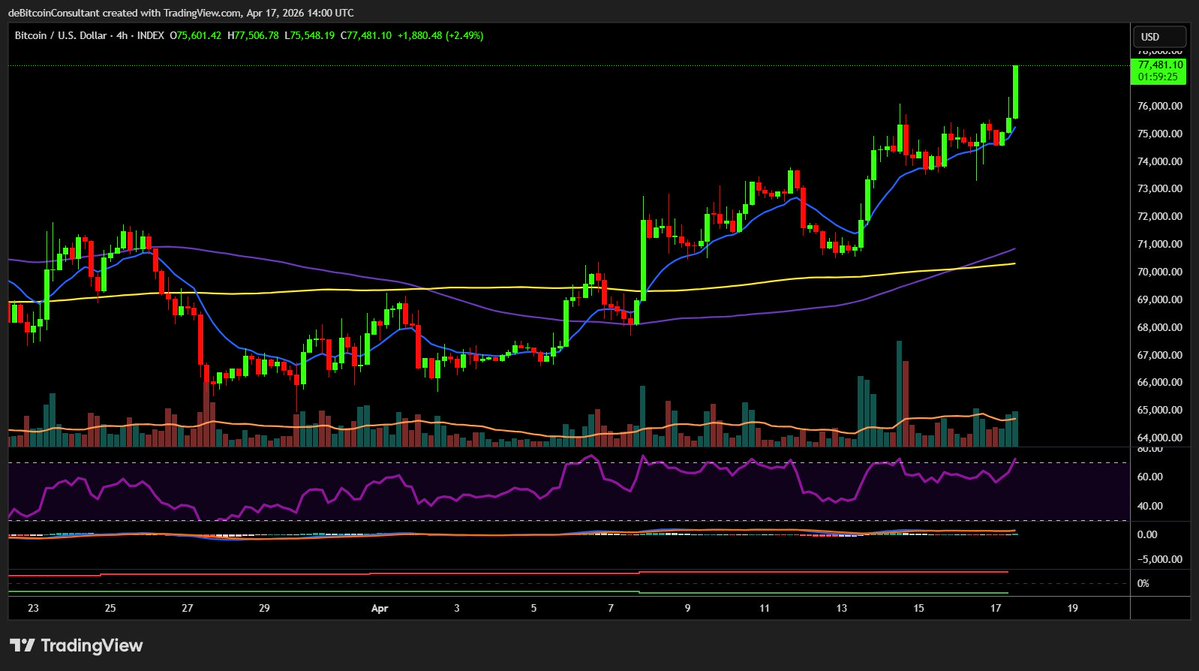Select the 4h interval label in the header

click(122, 35)
